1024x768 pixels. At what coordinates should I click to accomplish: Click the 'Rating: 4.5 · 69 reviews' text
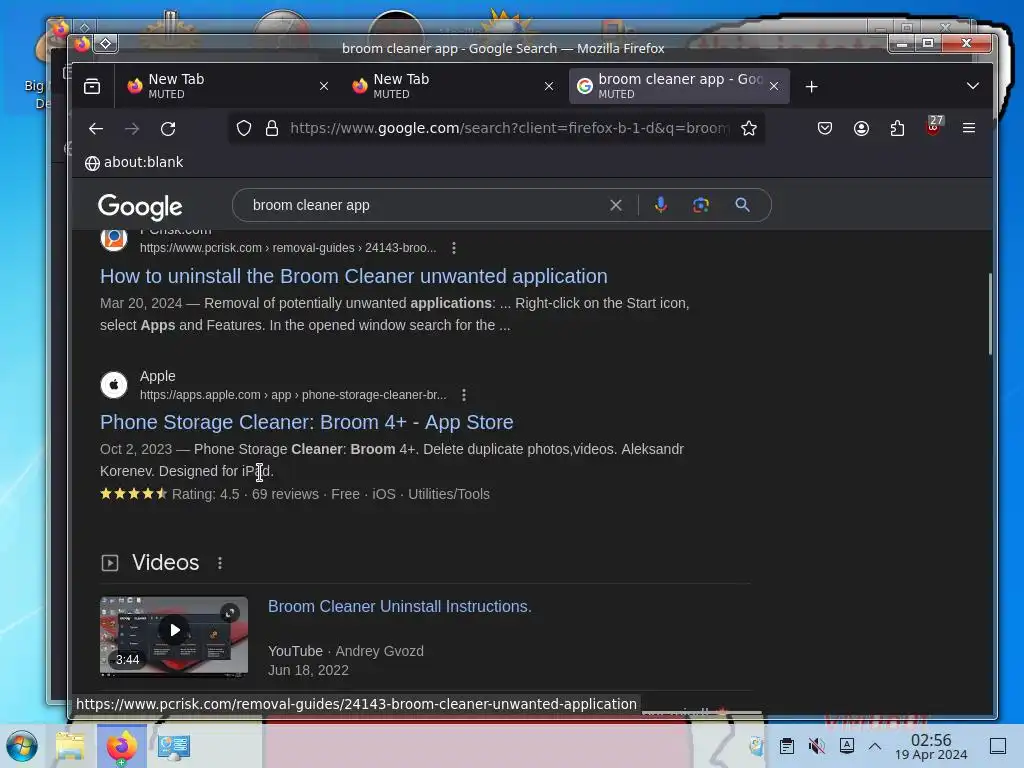(246, 494)
